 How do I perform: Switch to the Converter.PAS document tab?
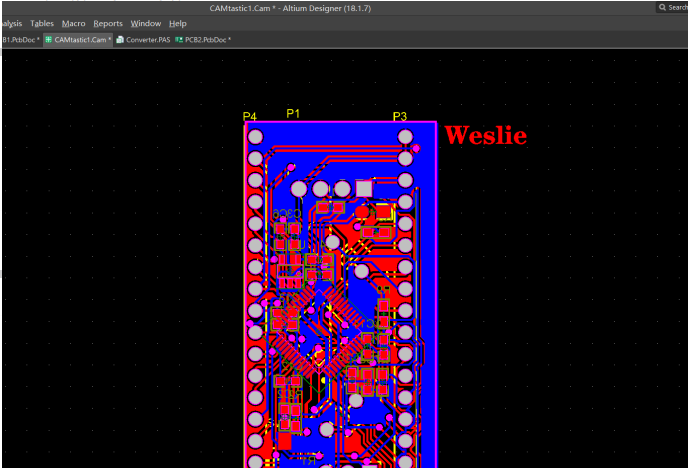tap(143, 40)
